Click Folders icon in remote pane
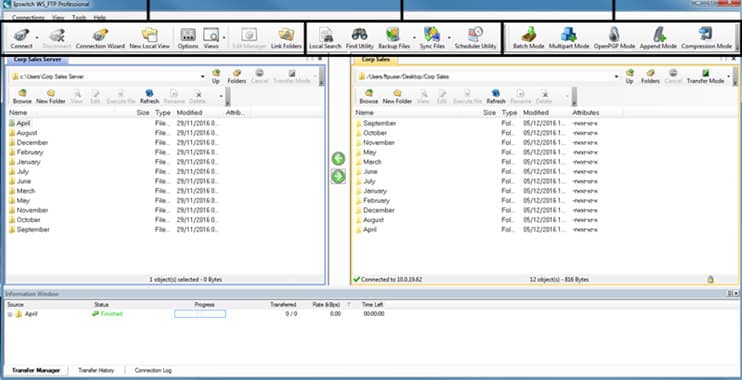The height and width of the screenshot is (380, 742). [x=650, y=76]
